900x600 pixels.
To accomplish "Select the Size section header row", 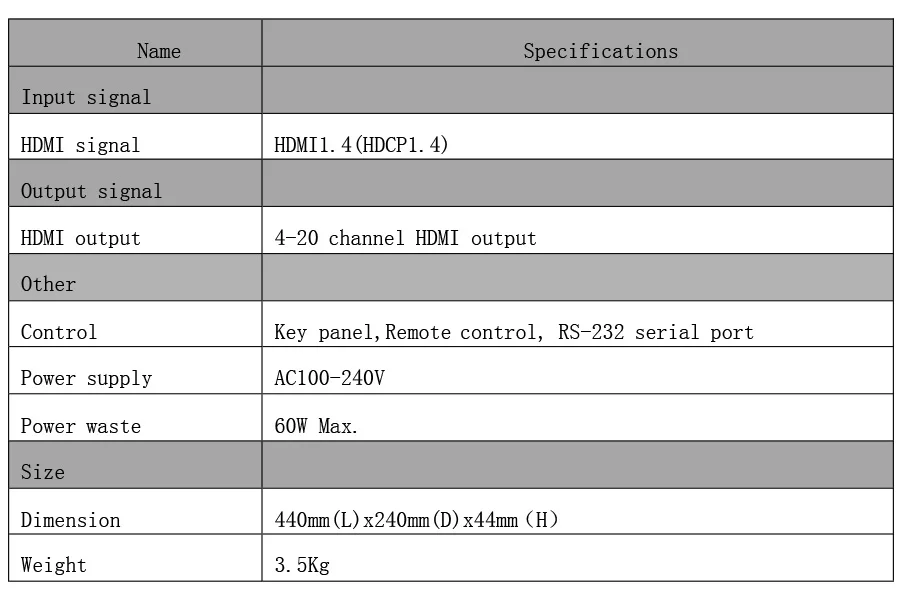I will pos(451,465).
